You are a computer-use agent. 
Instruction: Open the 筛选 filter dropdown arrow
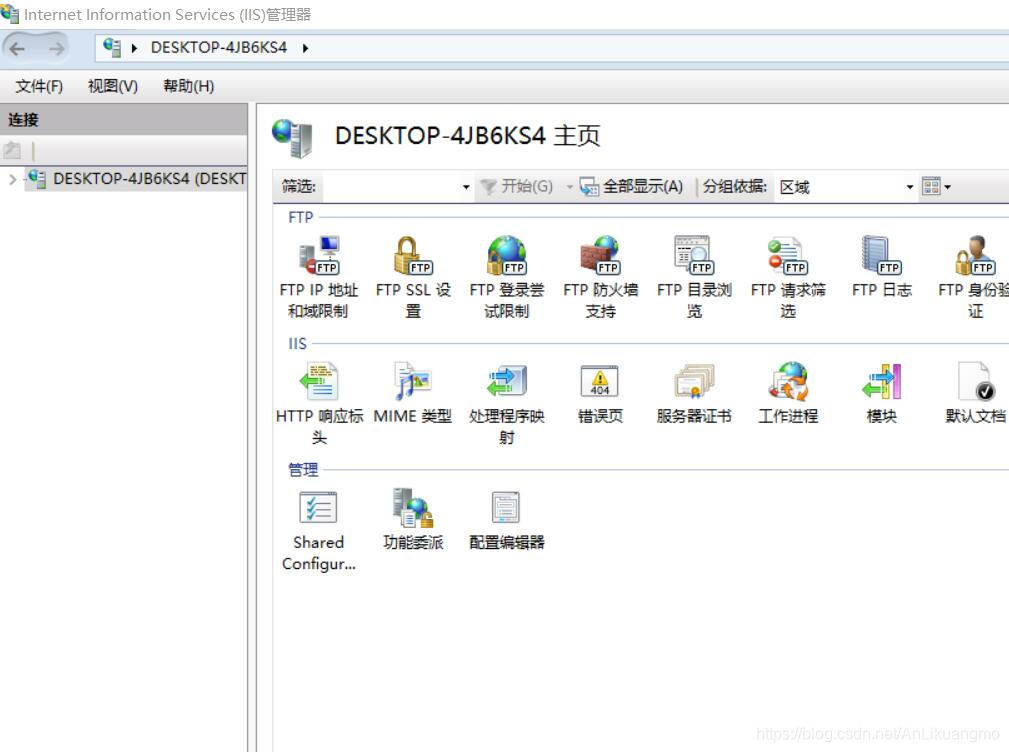coord(466,187)
